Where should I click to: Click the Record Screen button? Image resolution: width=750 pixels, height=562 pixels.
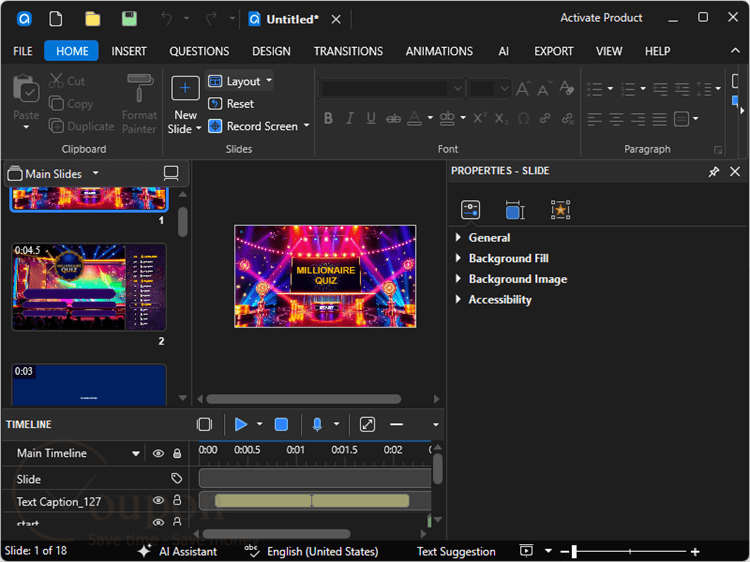(253, 126)
